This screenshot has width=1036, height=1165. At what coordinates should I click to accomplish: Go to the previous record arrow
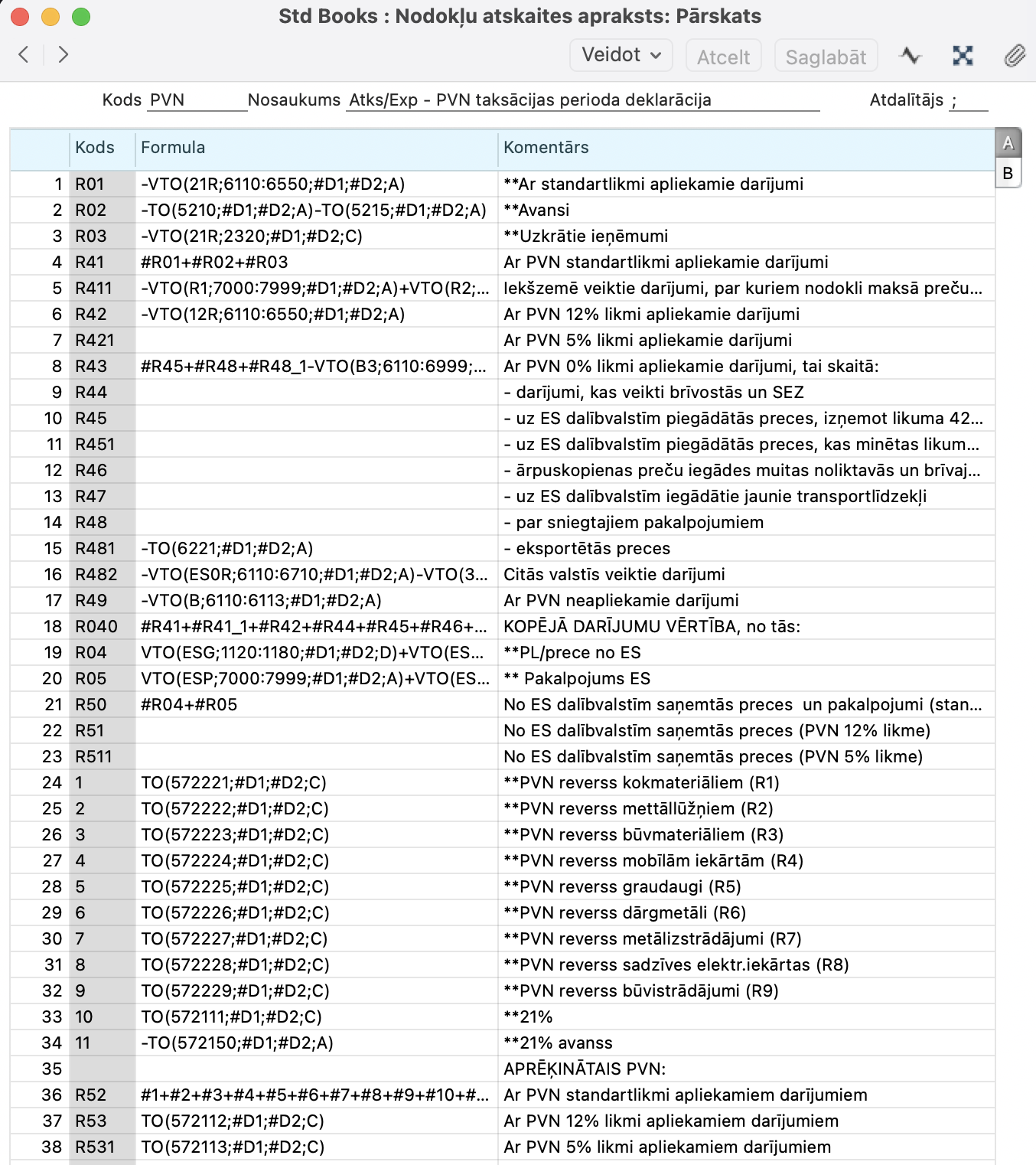pyautogui.click(x=24, y=54)
